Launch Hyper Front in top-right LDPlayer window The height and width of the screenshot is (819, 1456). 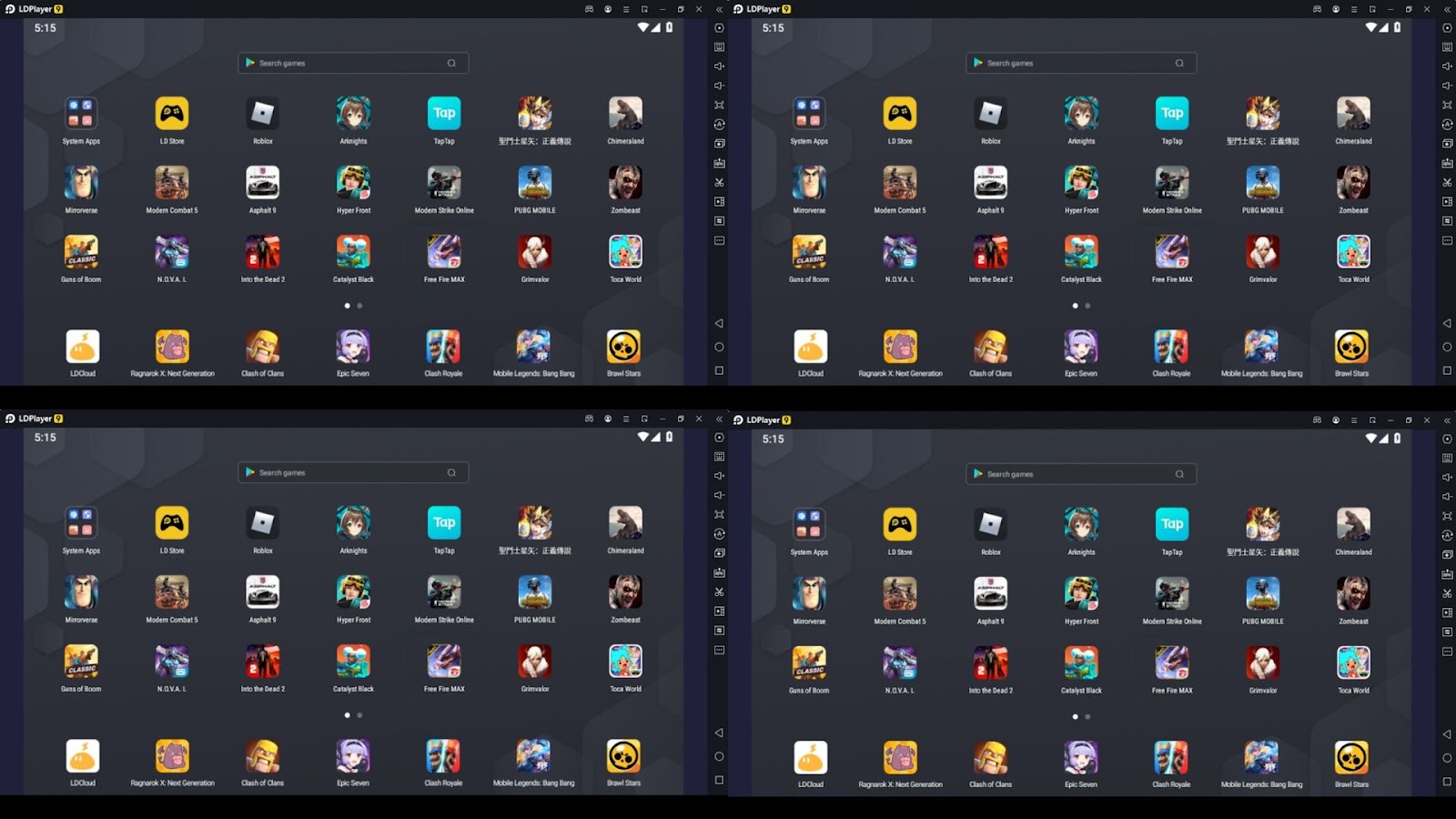[x=1081, y=183]
